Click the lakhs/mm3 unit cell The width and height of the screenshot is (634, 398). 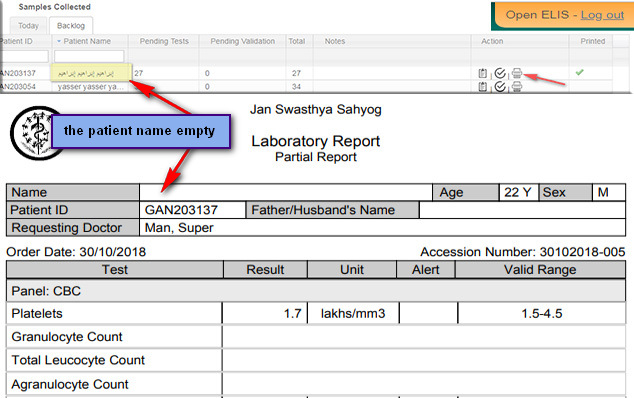tap(353, 313)
